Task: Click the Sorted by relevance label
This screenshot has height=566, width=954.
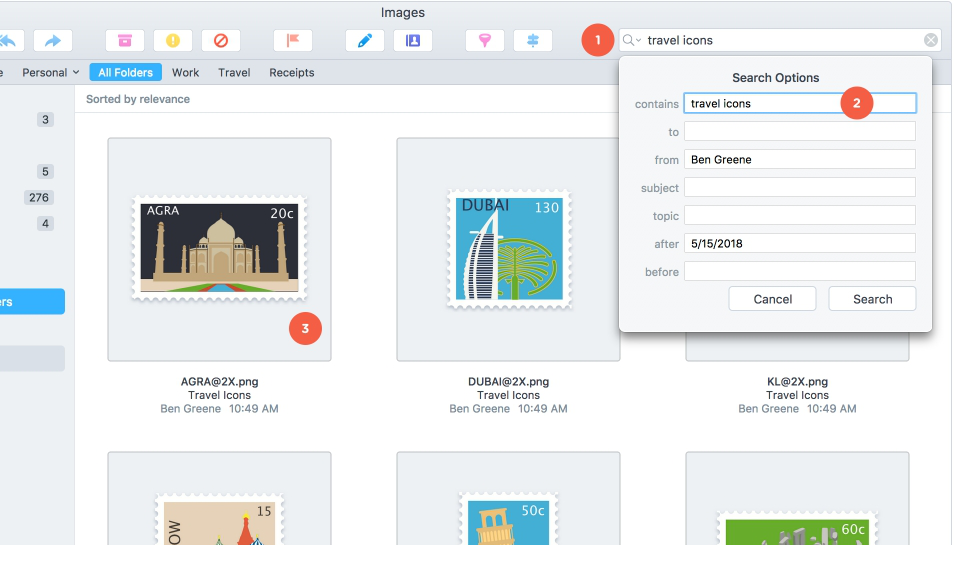Action: (x=138, y=99)
